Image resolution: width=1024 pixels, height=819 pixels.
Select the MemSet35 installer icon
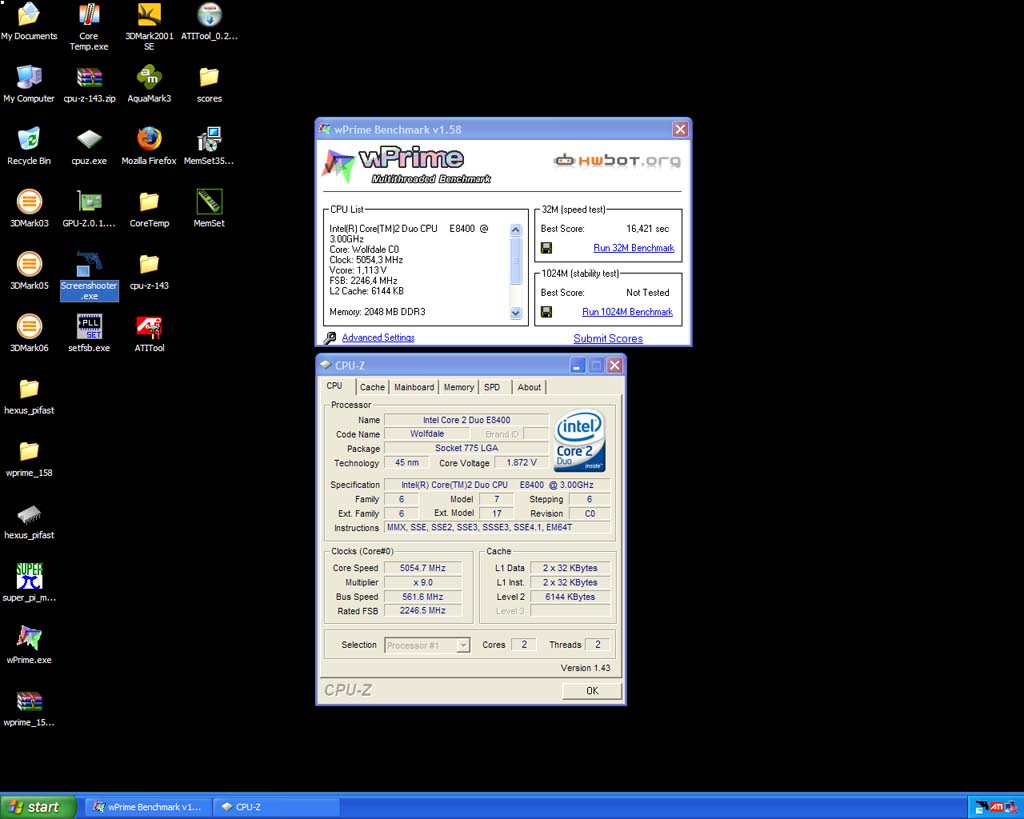209,147
